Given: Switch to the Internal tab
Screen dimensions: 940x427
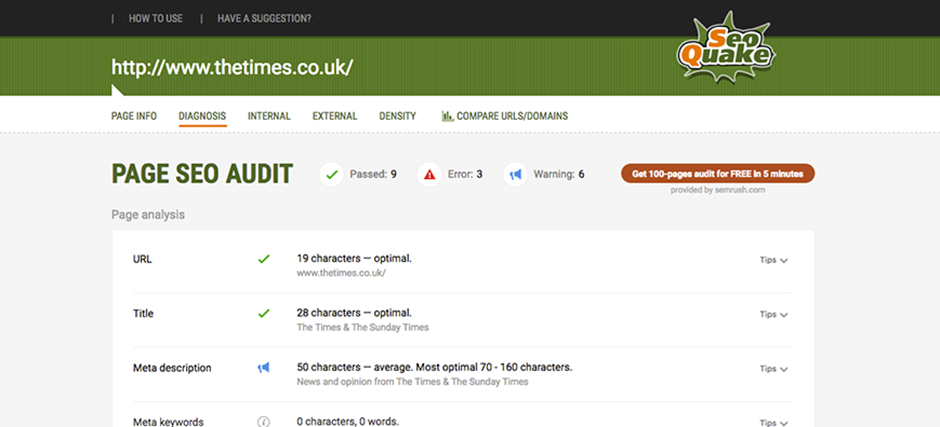Looking at the screenshot, I should pyautogui.click(x=269, y=116).
